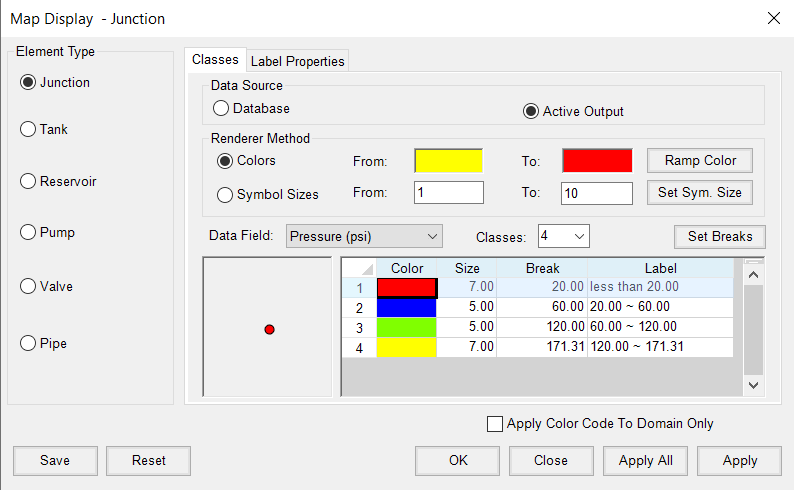
Task: Click Set Sym. Size button
Action: click(700, 192)
